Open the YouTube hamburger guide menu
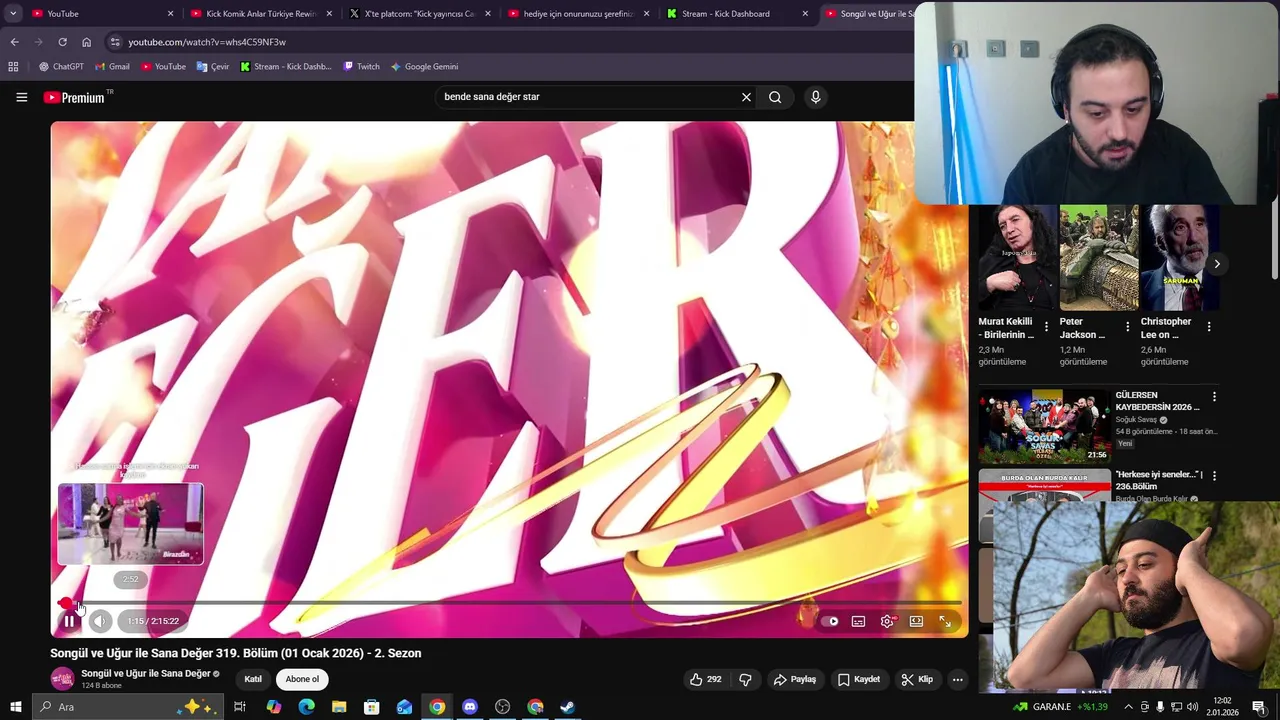The image size is (1280, 720). [x=21, y=97]
